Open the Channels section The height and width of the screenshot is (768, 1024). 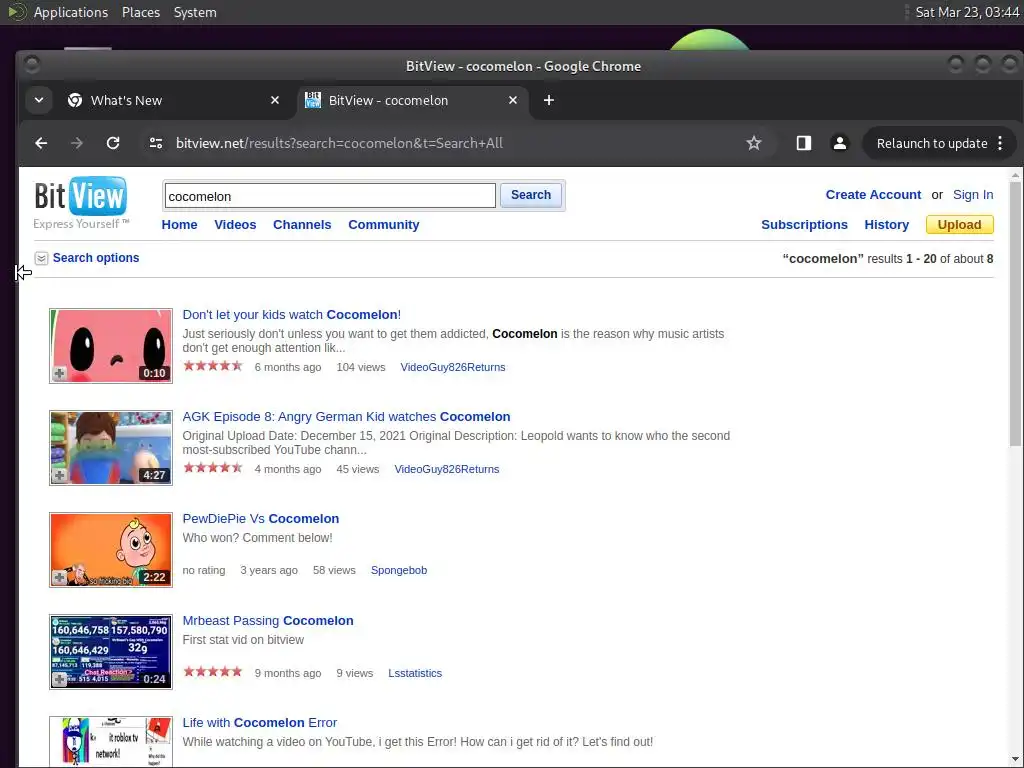click(302, 225)
